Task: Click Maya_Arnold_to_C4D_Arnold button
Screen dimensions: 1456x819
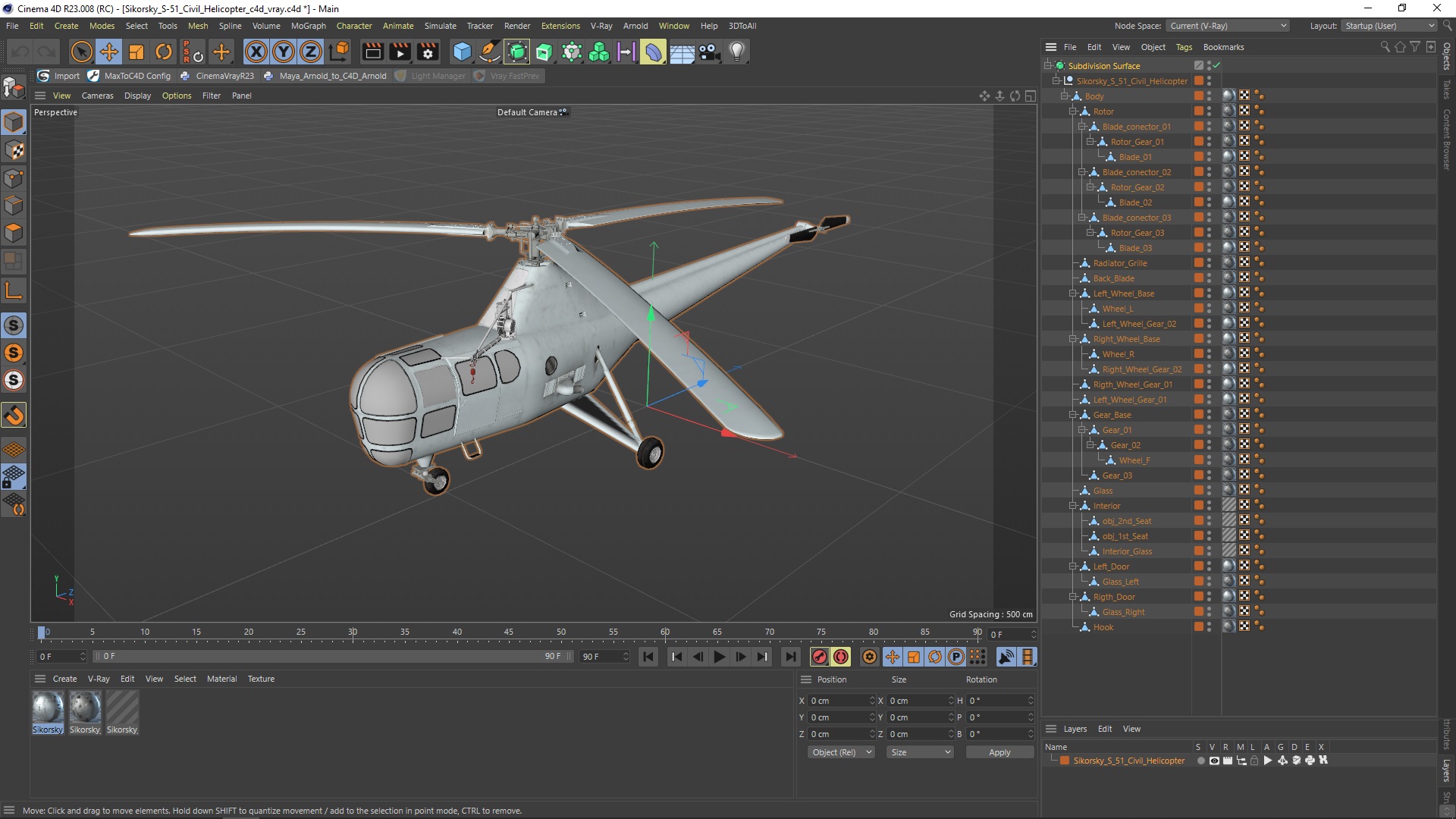Action: 325,76
